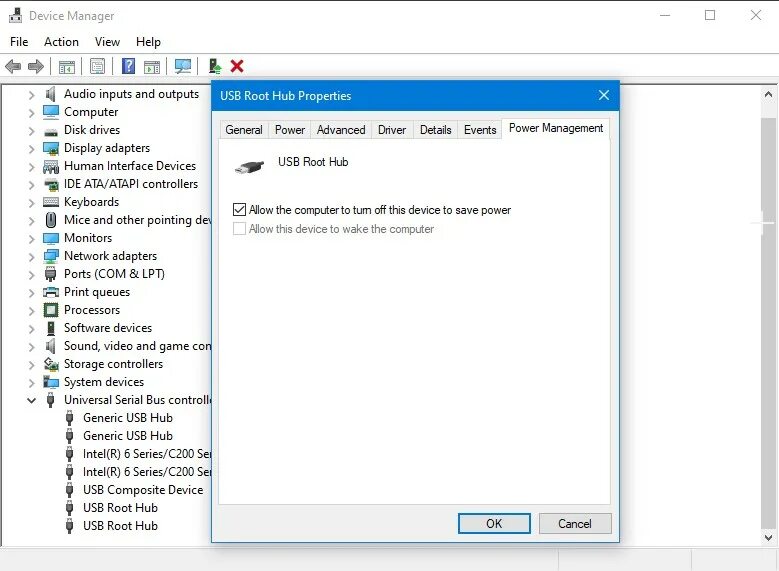Open the Action menu
This screenshot has width=779, height=571.
61,42
